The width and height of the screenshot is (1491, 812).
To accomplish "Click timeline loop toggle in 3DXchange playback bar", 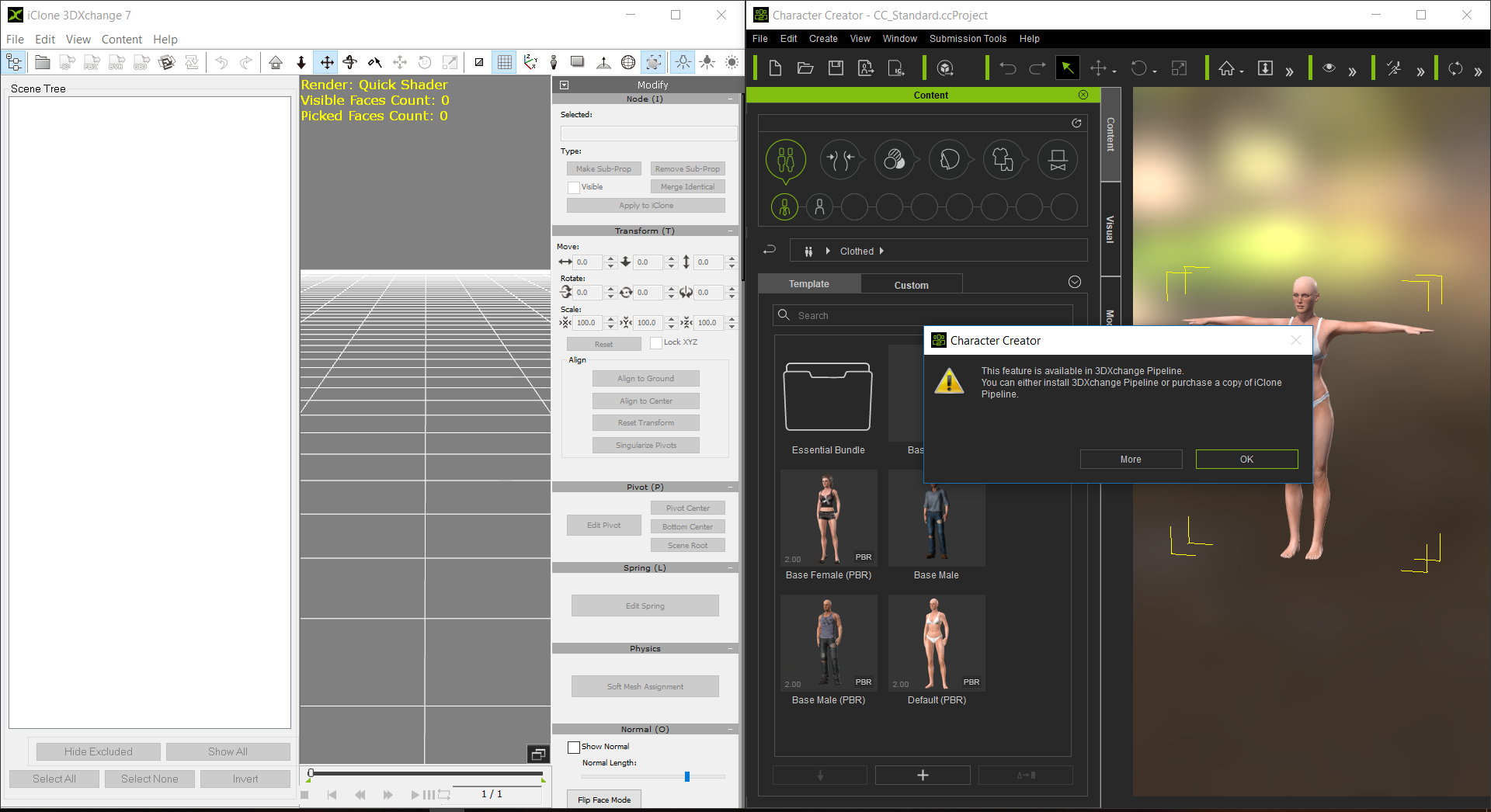I will (444, 794).
